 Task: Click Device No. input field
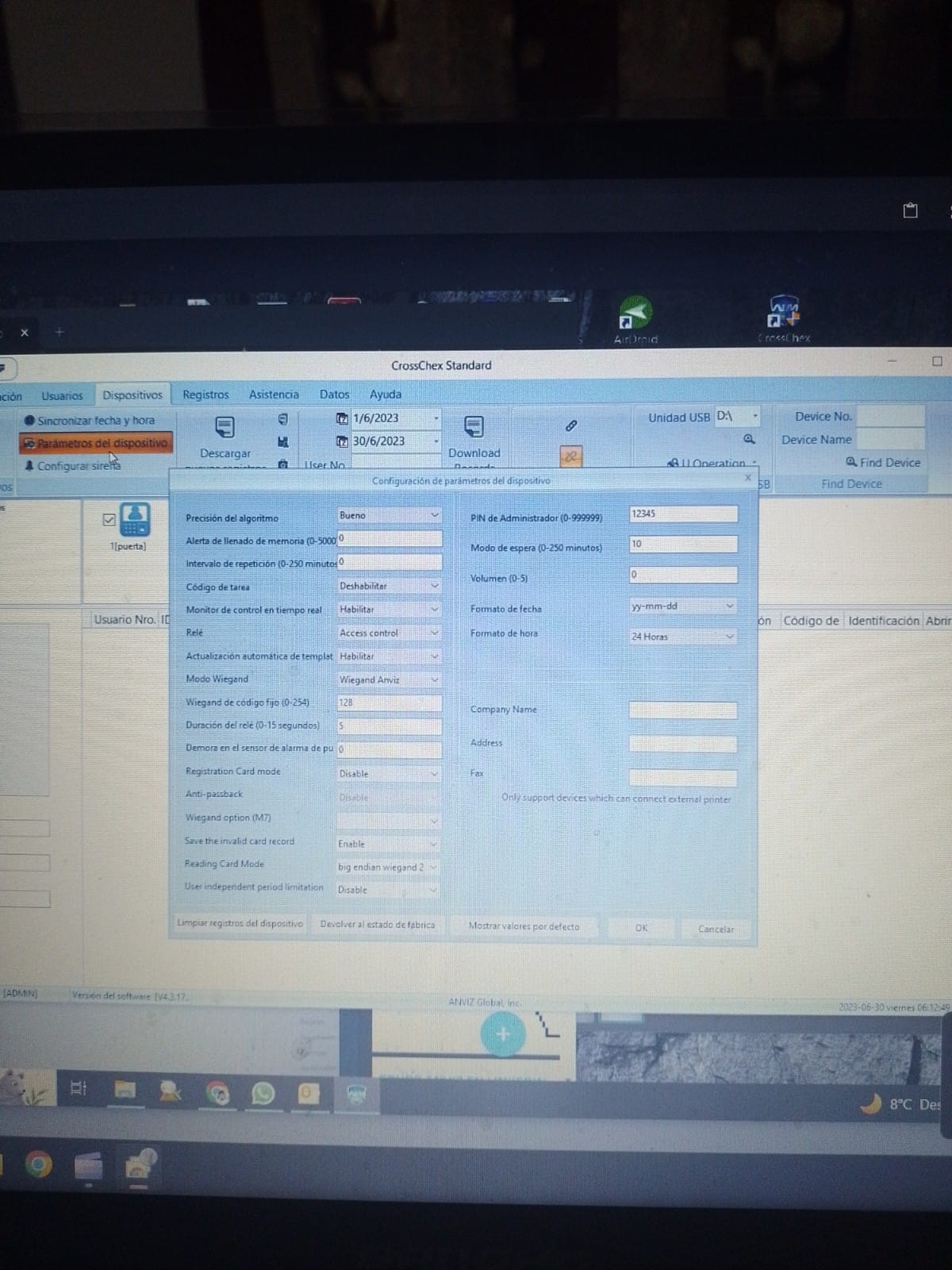[891, 416]
